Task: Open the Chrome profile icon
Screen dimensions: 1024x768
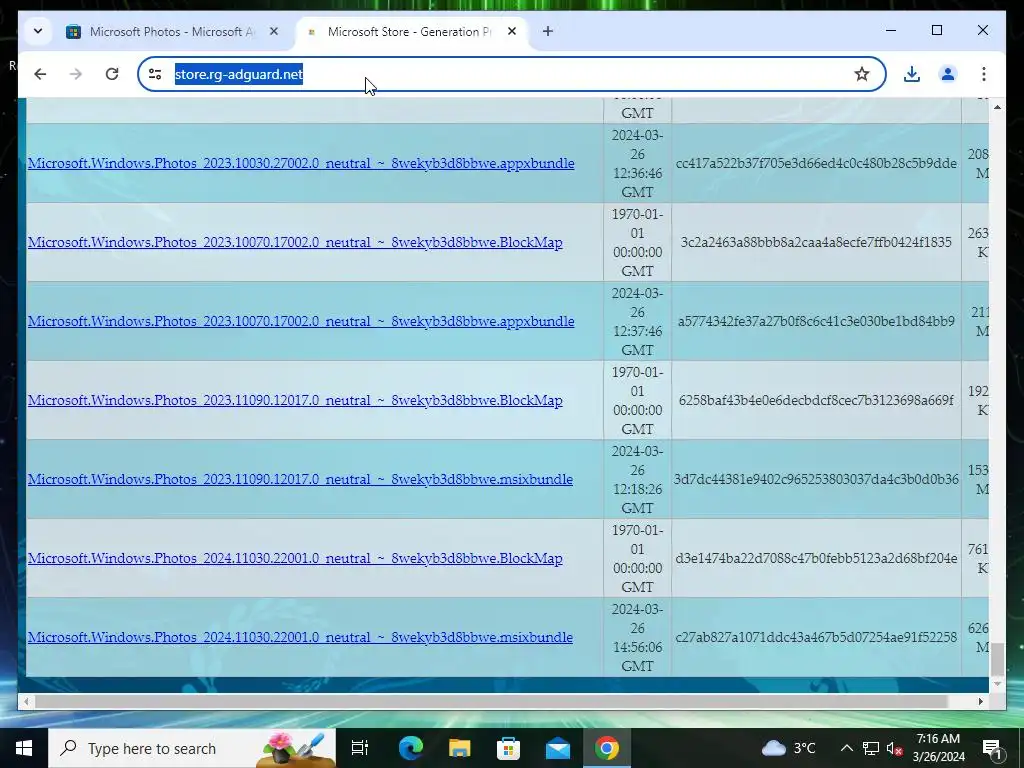Action: pyautogui.click(x=948, y=74)
